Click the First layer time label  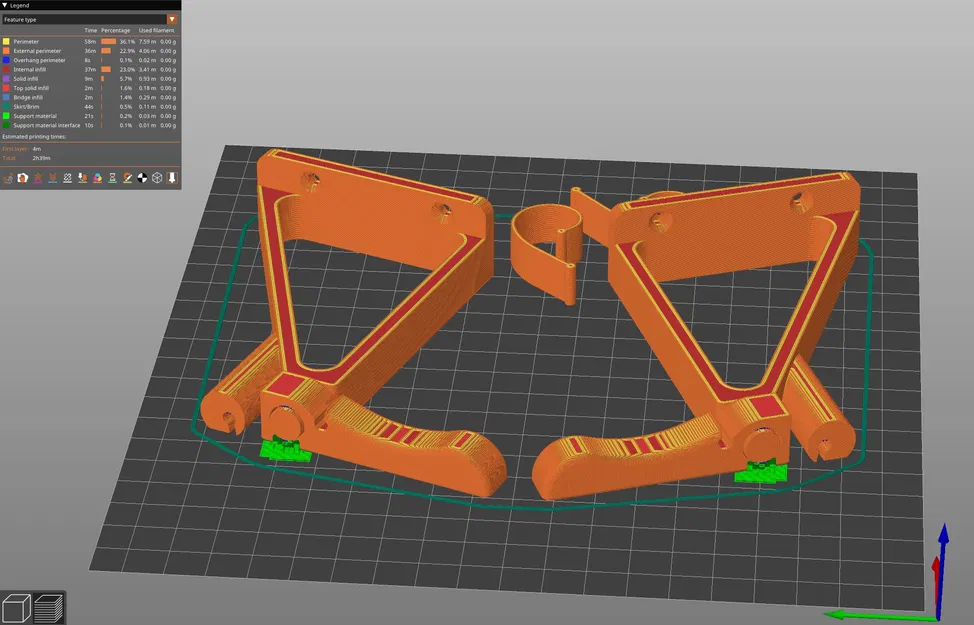click(x=15, y=149)
